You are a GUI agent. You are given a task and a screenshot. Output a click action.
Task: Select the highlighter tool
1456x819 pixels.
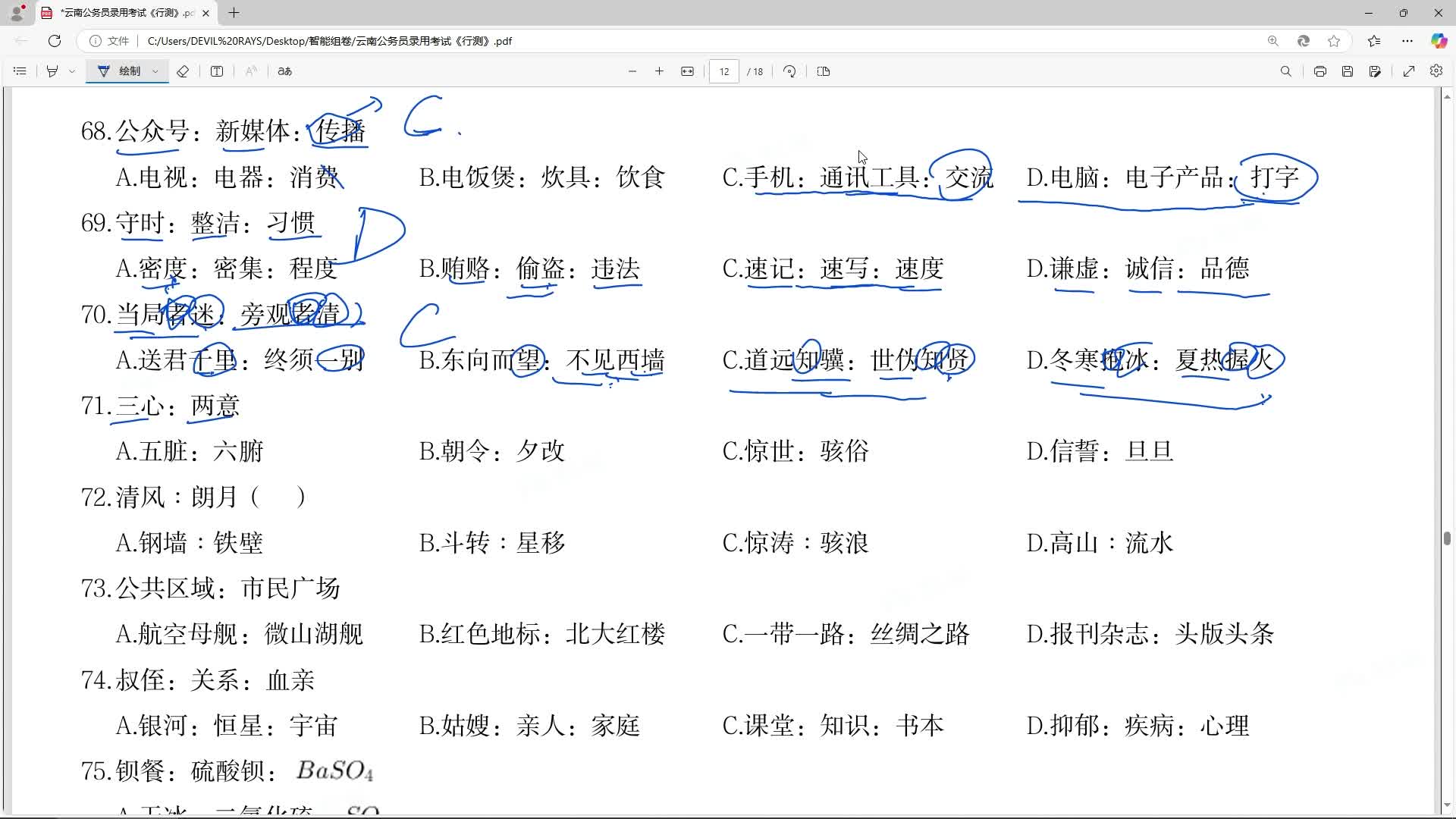tap(52, 71)
